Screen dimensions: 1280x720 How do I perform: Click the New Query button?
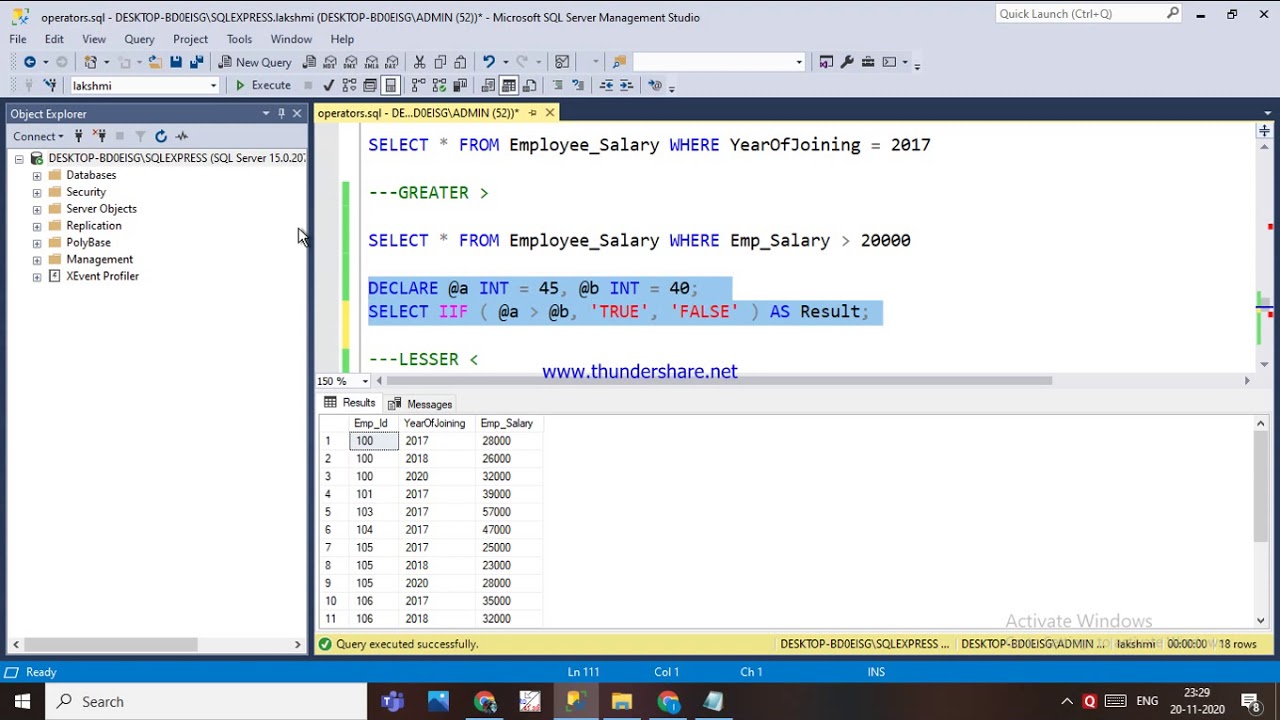click(x=254, y=62)
